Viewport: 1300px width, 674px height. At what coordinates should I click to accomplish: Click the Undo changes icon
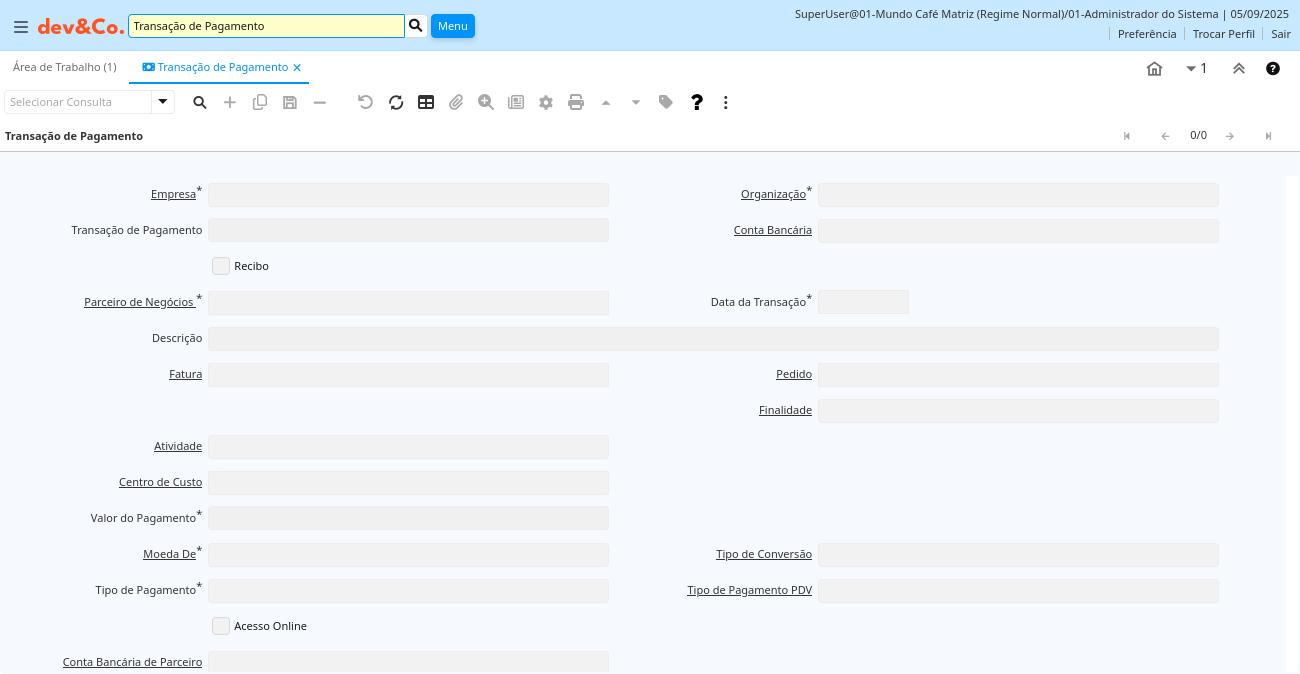coord(365,102)
